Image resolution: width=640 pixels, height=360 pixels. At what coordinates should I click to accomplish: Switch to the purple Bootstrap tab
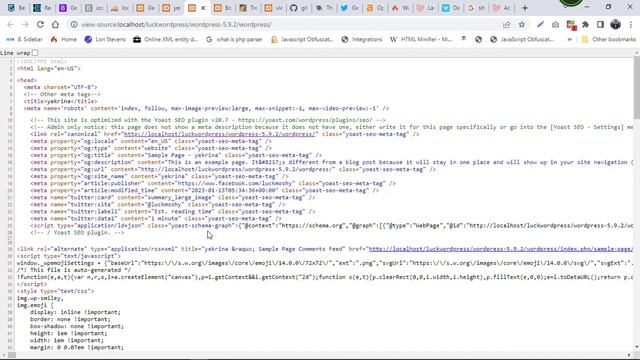(x=68, y=8)
